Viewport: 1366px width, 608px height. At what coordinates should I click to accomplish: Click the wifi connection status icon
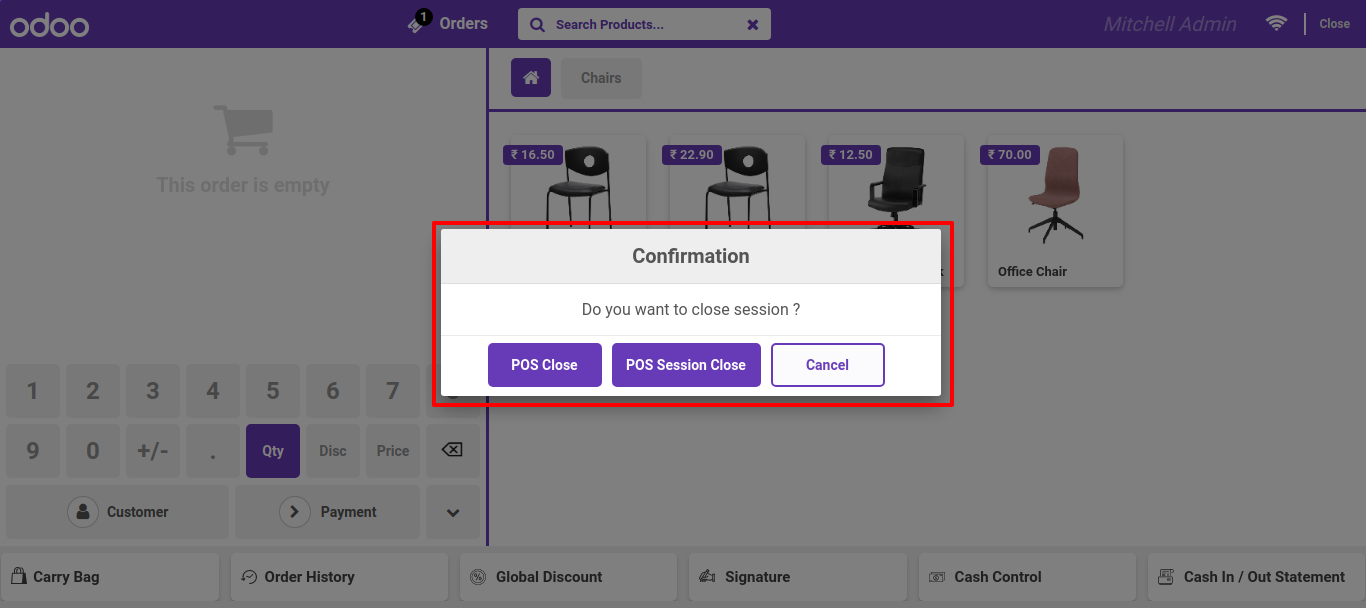coord(1276,23)
